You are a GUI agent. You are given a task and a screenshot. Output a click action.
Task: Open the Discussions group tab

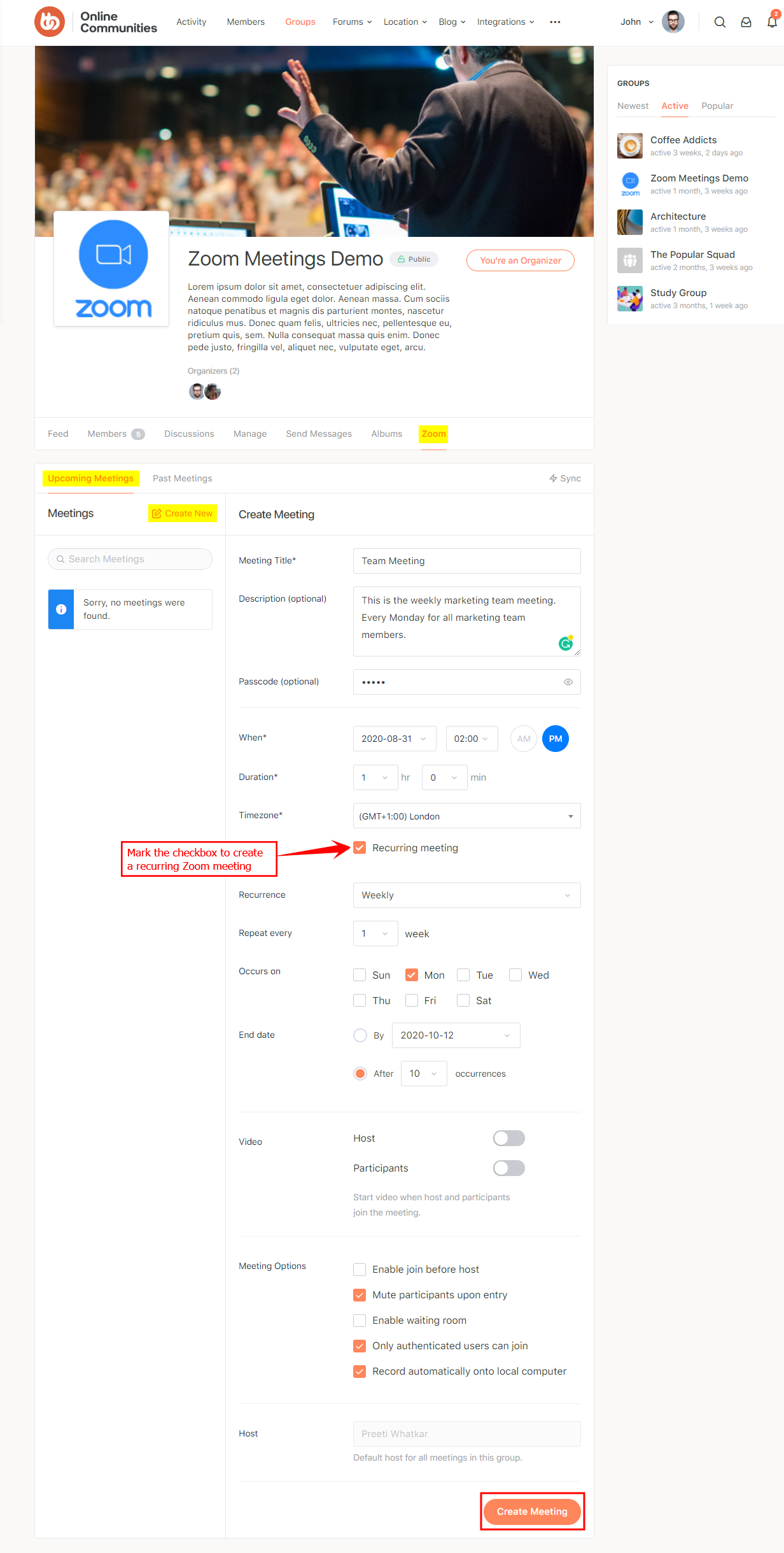[x=189, y=434]
